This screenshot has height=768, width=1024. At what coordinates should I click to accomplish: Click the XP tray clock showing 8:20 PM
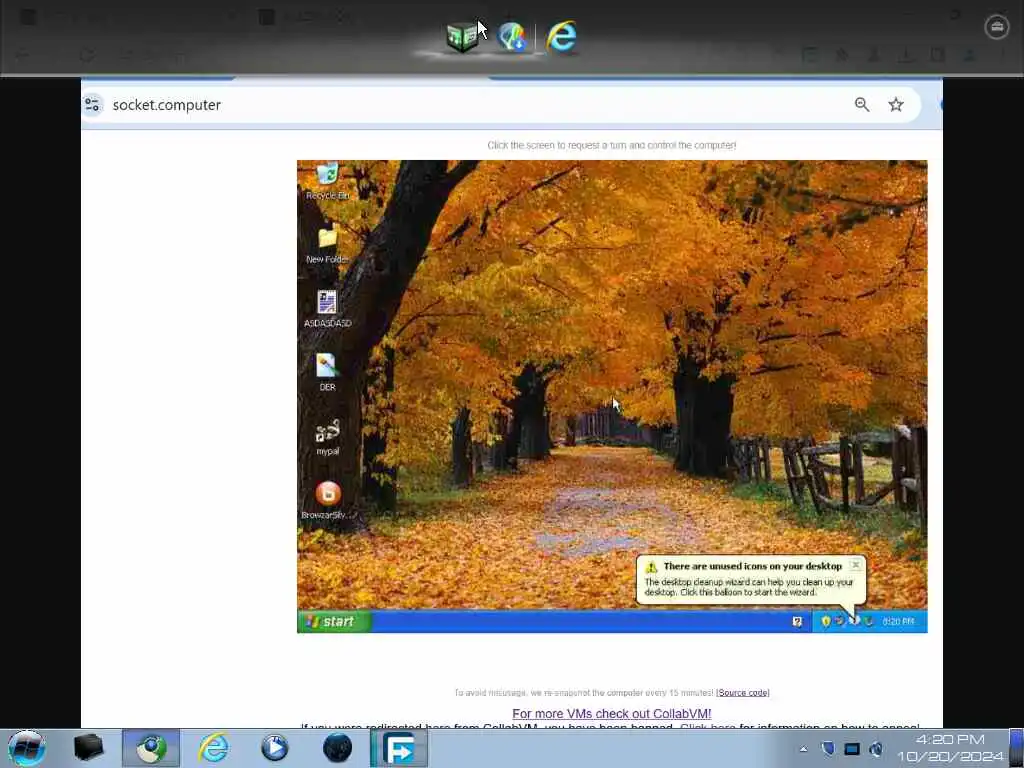click(x=898, y=622)
